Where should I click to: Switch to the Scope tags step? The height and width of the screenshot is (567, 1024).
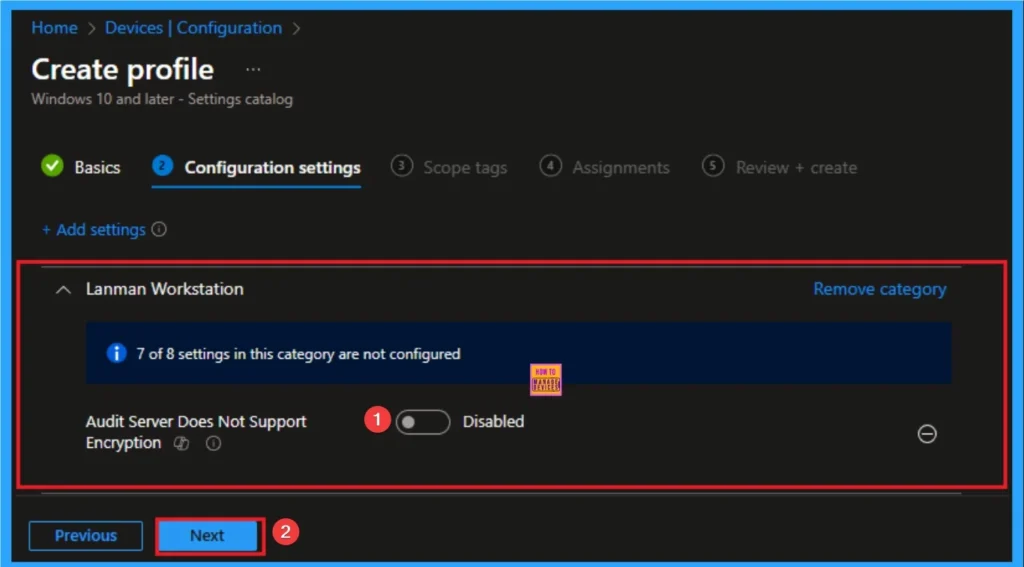[464, 167]
